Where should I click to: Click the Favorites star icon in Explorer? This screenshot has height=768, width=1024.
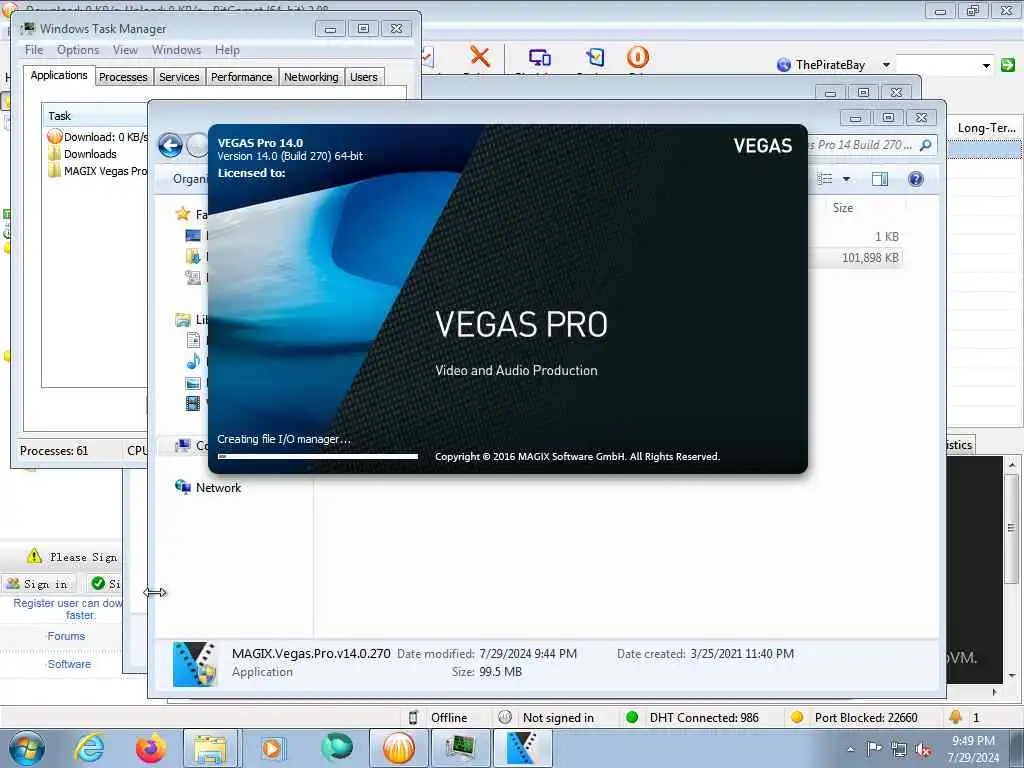183,214
